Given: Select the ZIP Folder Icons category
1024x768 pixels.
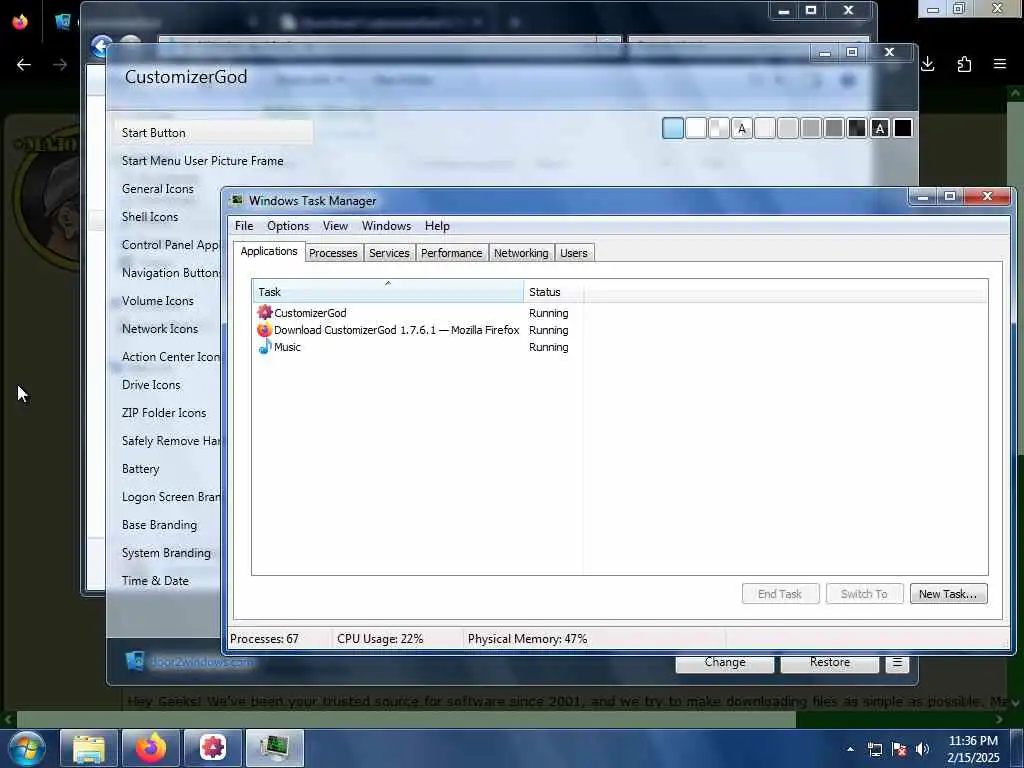Looking at the screenshot, I should (164, 413).
